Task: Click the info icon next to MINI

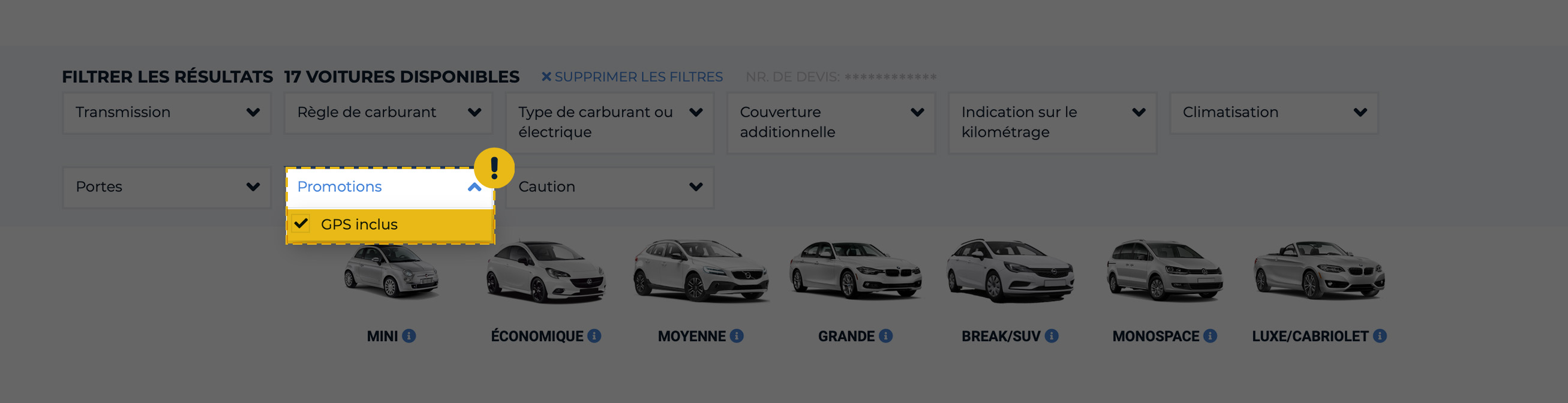Action: point(409,336)
